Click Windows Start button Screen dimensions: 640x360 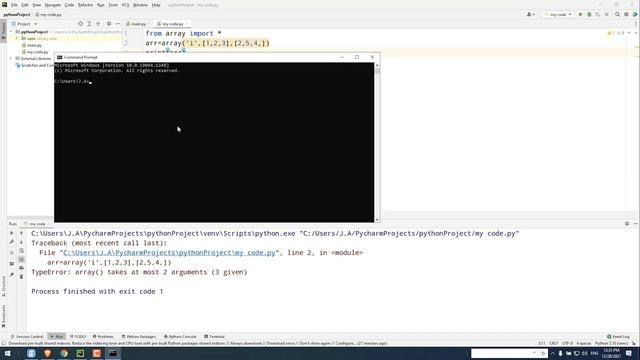(x=7, y=353)
